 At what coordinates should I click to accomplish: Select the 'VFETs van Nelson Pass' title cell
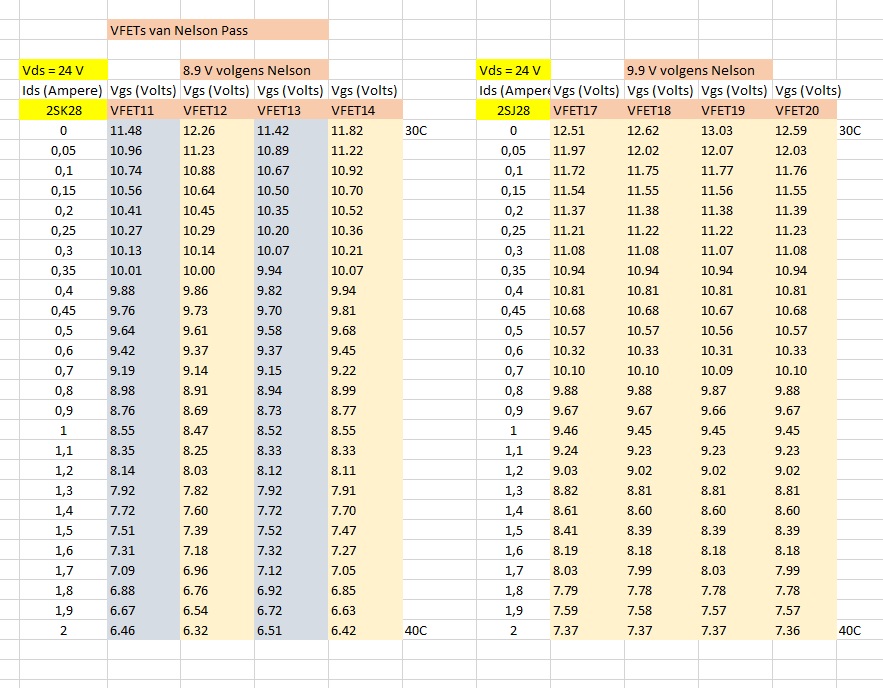[218, 30]
